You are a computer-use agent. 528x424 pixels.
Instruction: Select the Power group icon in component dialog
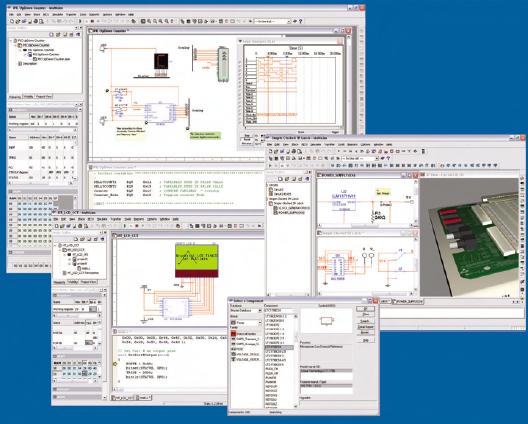[x=234, y=323]
